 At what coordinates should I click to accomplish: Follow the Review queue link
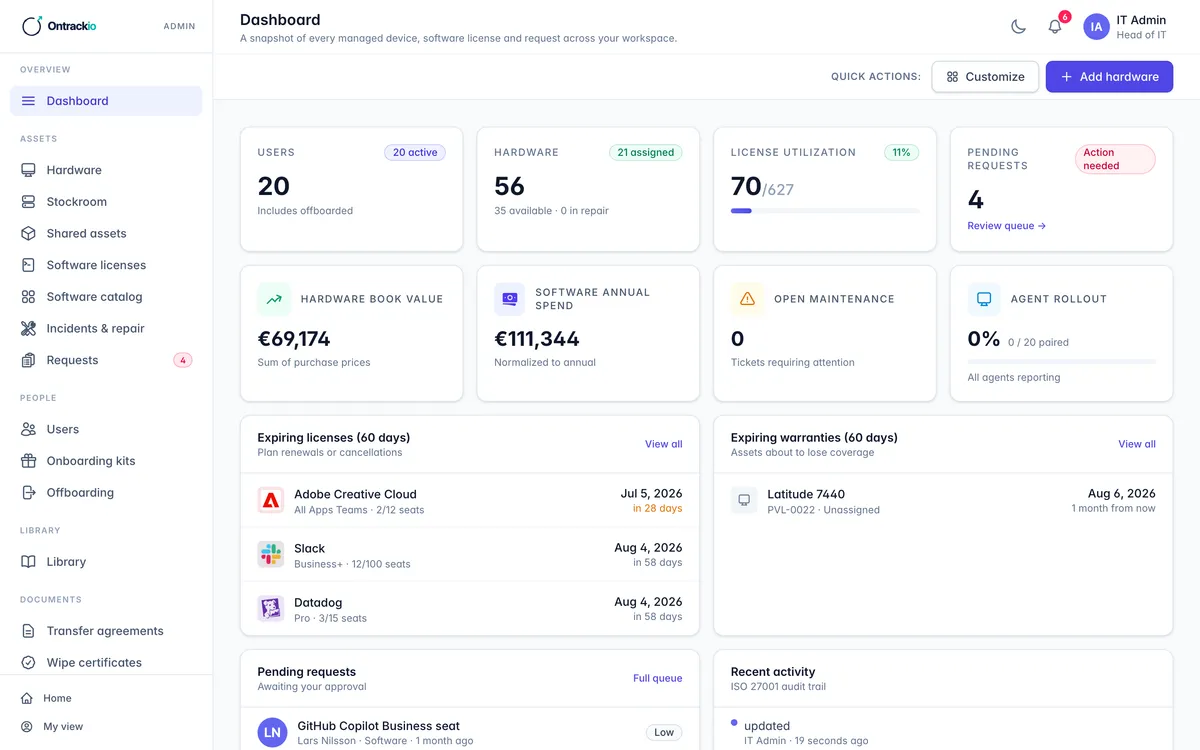click(1006, 226)
